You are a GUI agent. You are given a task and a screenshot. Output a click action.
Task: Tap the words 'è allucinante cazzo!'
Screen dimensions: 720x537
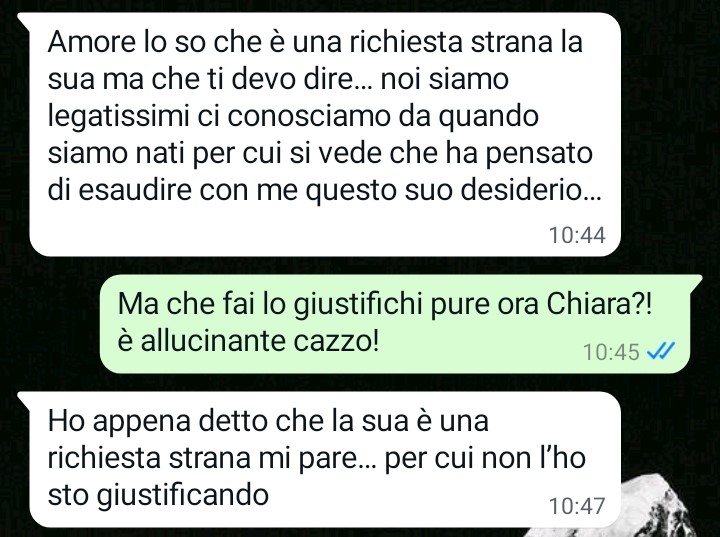pyautogui.click(x=248, y=341)
